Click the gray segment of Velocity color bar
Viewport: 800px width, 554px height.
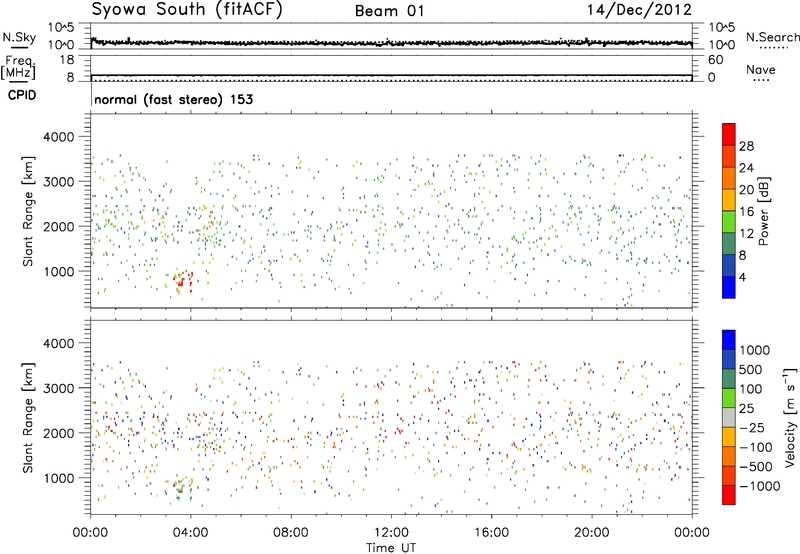click(x=729, y=418)
